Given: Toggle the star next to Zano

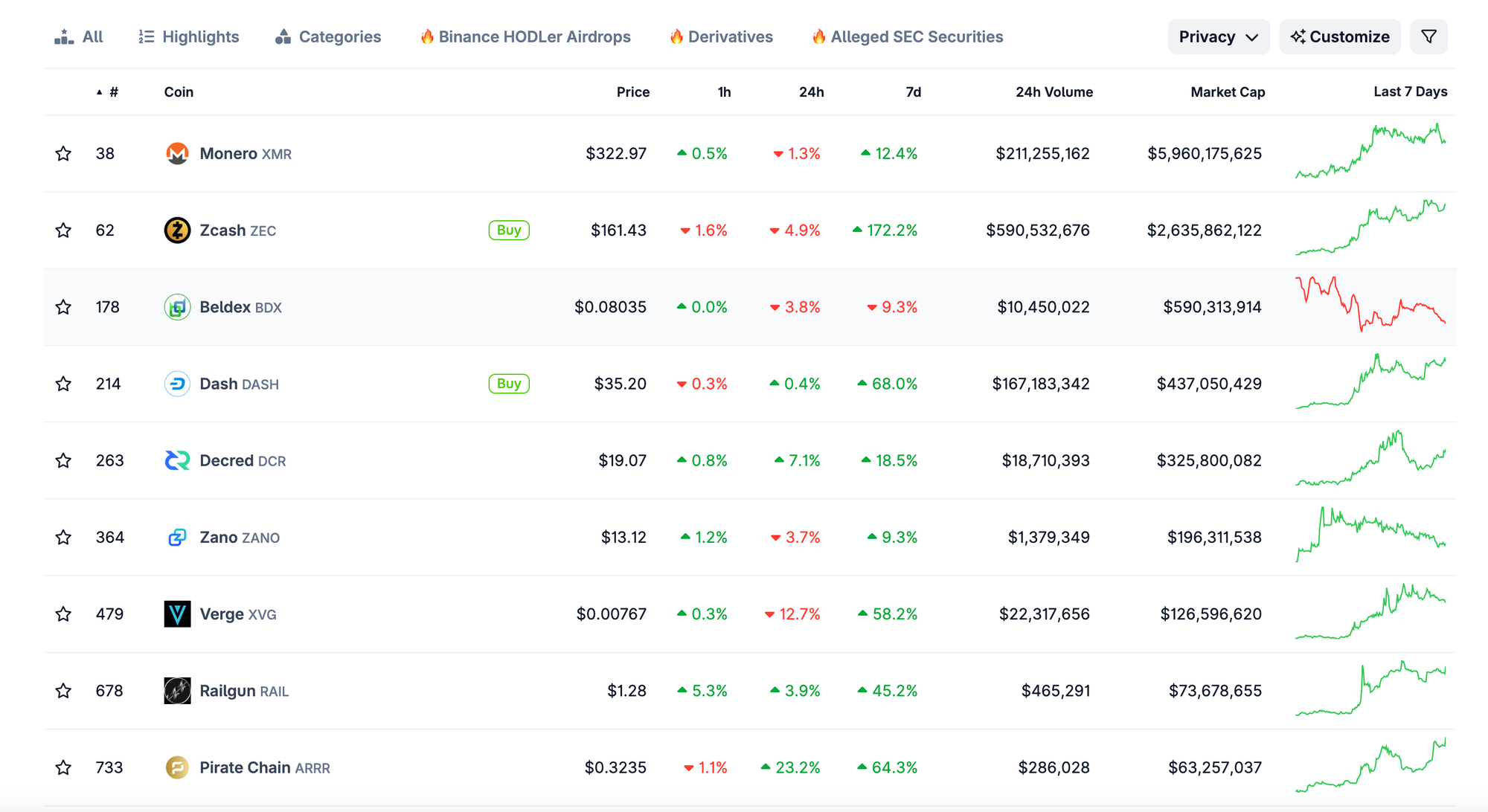Looking at the screenshot, I should click(x=63, y=538).
